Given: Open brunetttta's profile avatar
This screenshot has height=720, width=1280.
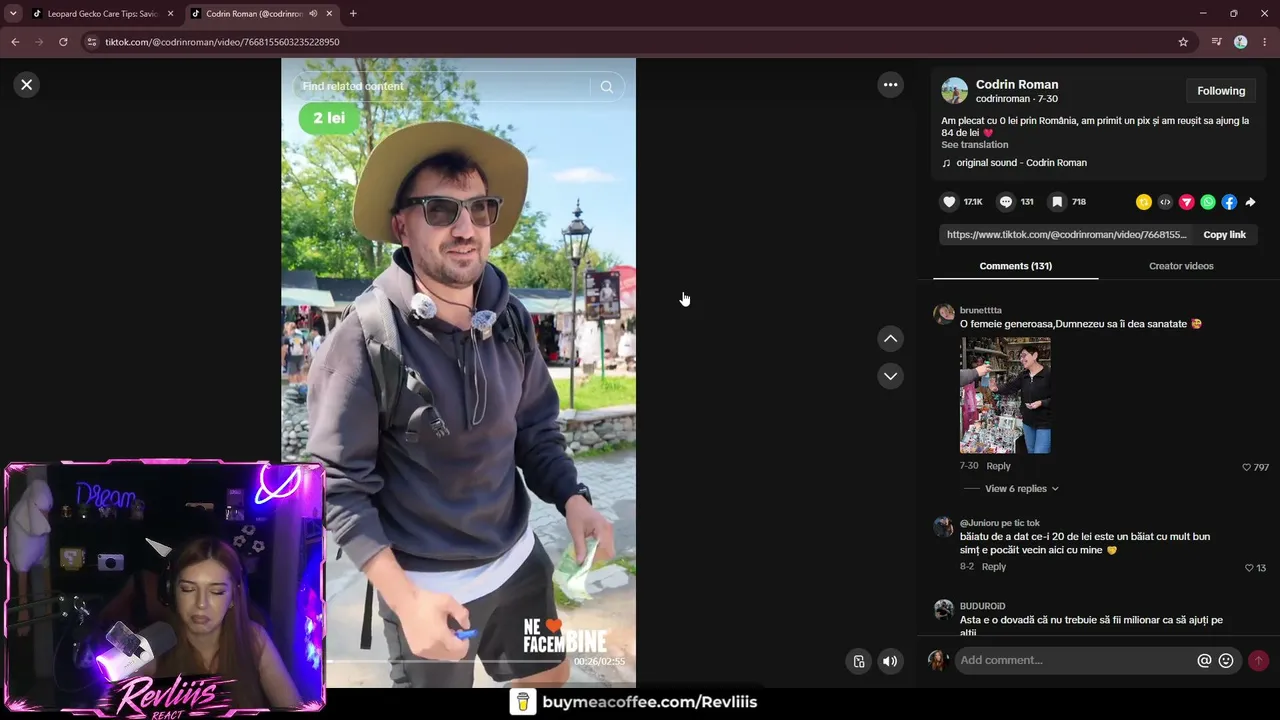Looking at the screenshot, I should click(x=943, y=314).
